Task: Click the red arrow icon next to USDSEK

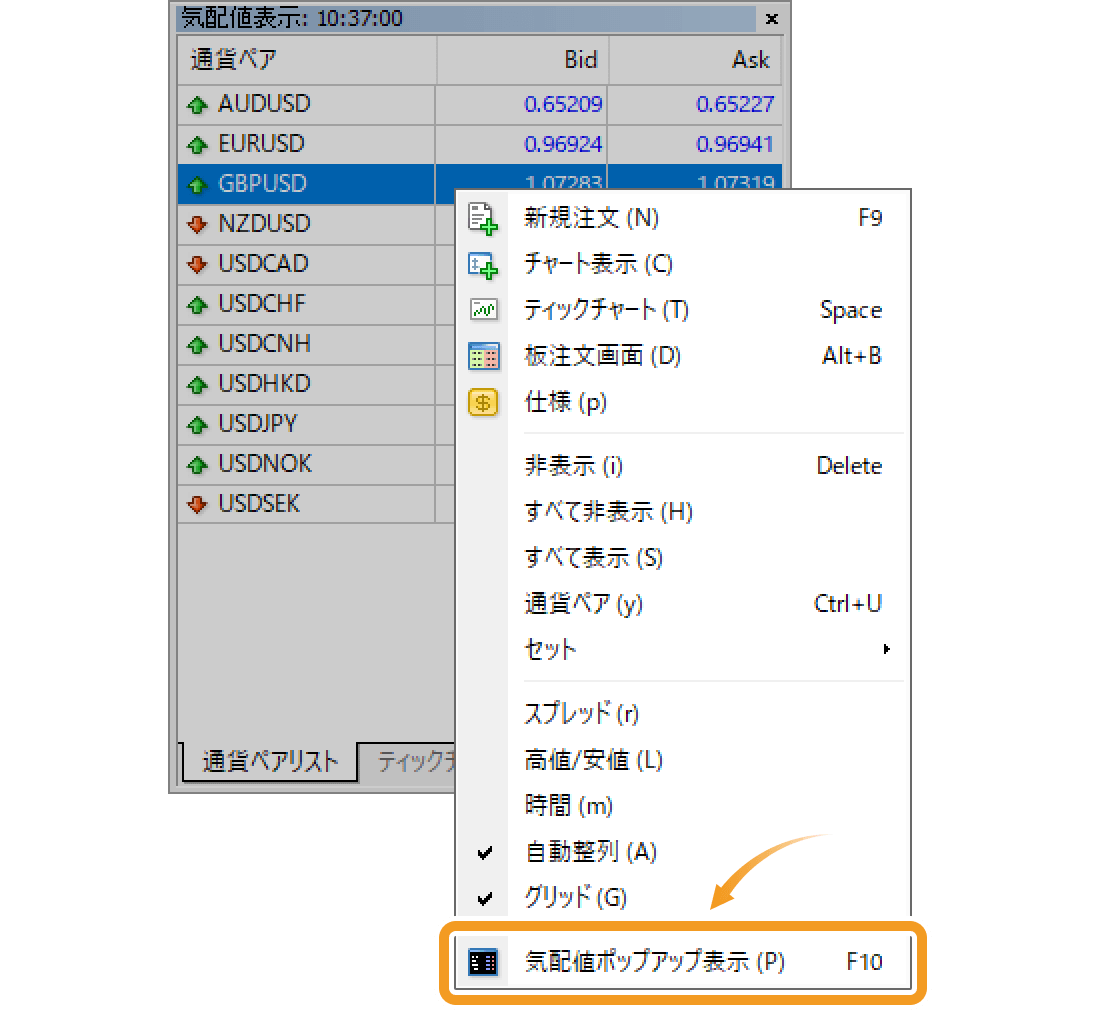Action: (196, 504)
